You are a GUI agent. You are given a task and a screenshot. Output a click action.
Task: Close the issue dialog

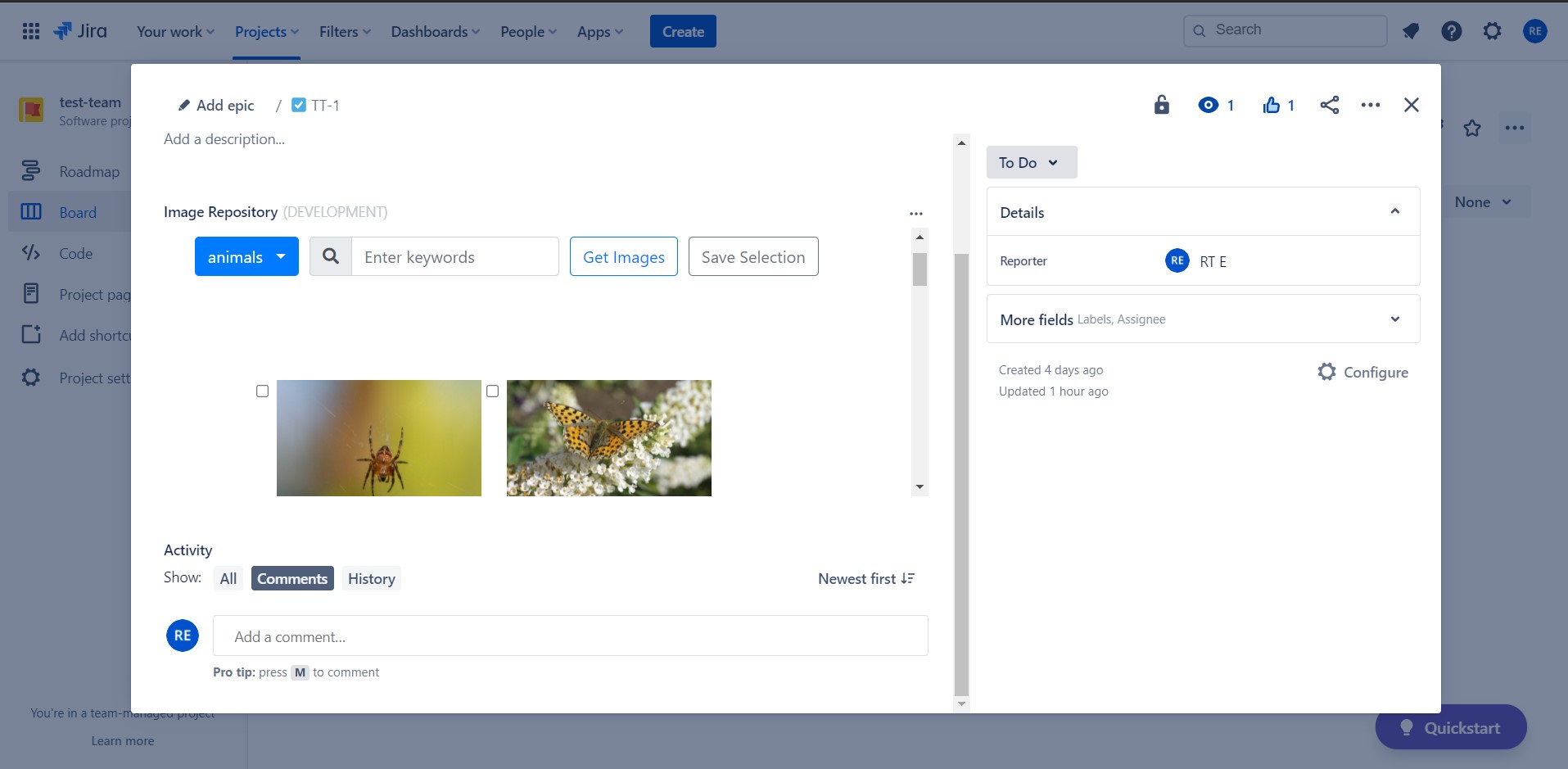(x=1412, y=105)
